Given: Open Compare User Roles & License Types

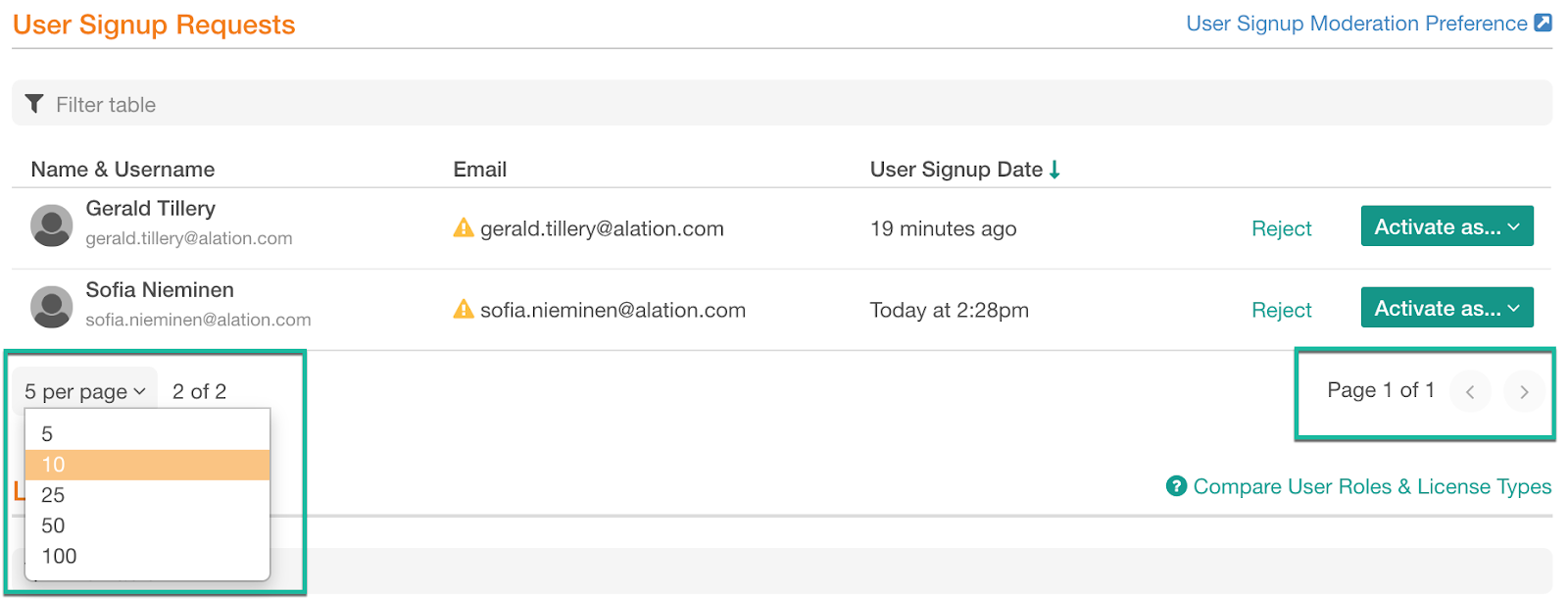Looking at the screenshot, I should click(x=1372, y=486).
